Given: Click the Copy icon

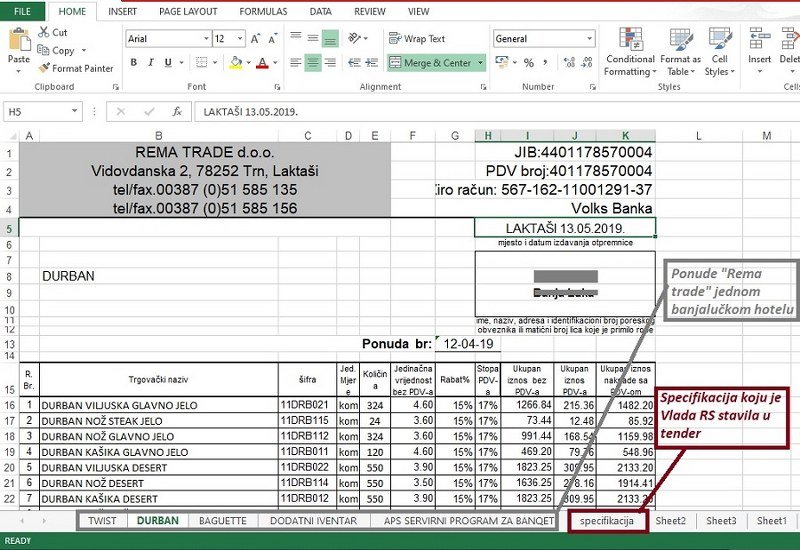Looking at the screenshot, I should click(x=43, y=50).
